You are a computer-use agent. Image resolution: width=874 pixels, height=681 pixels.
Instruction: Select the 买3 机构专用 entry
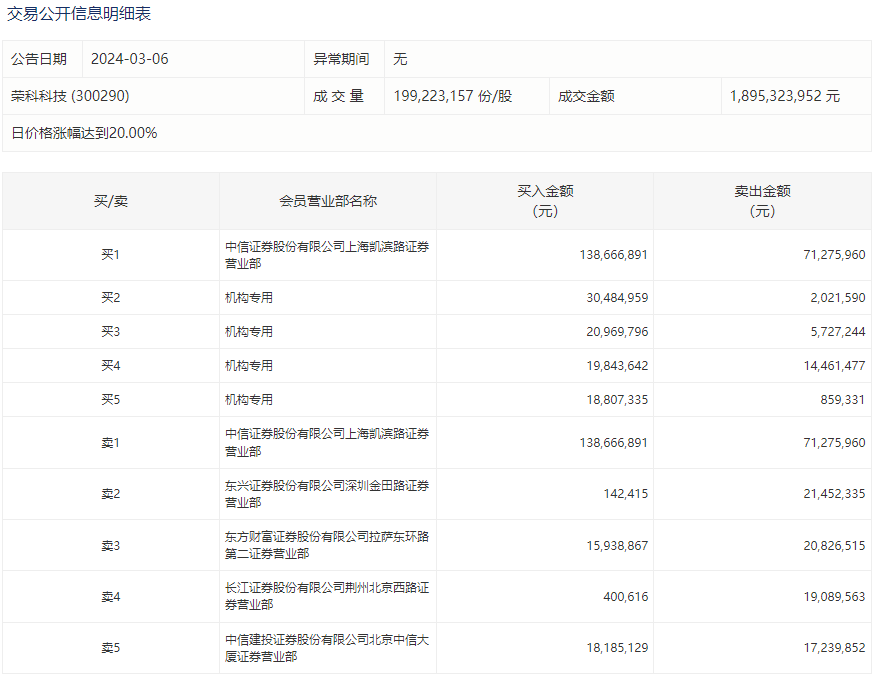(x=249, y=332)
